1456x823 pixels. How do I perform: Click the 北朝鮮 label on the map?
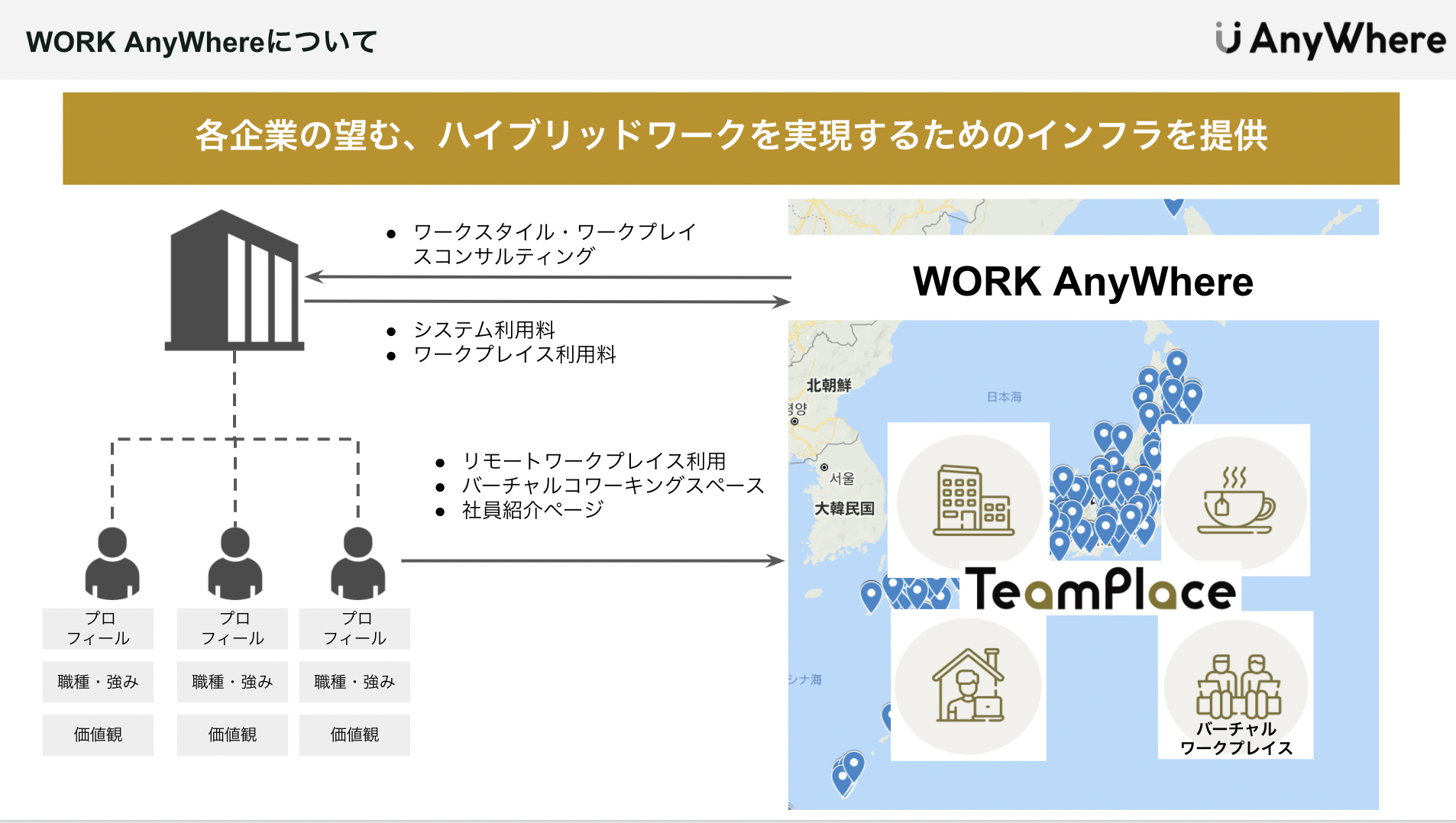[829, 386]
